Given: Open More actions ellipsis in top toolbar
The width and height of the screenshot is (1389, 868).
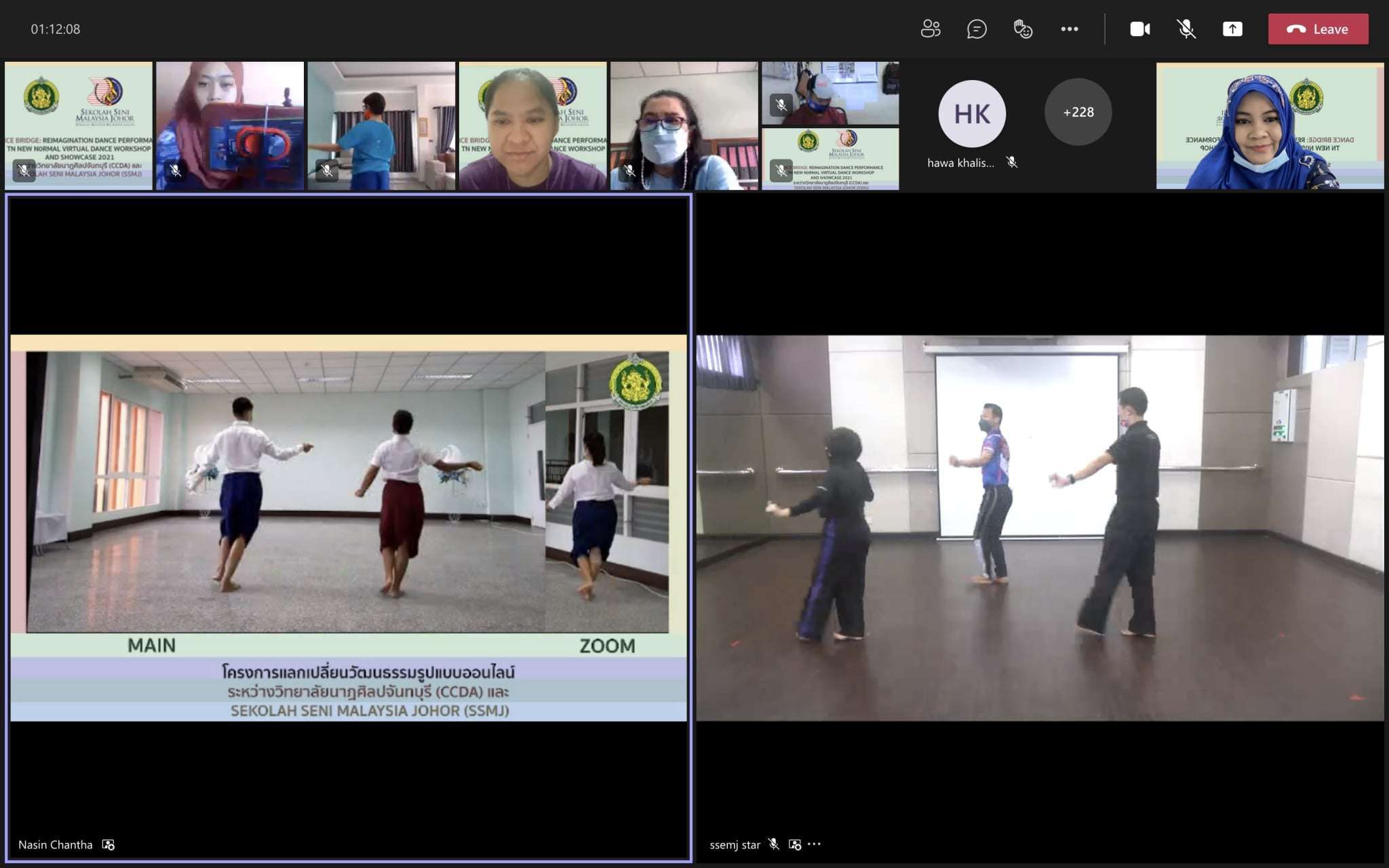Looking at the screenshot, I should tap(1070, 29).
